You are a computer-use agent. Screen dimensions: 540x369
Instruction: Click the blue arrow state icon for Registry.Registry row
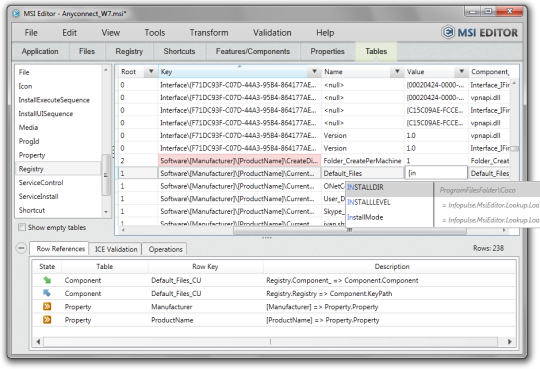[47, 293]
